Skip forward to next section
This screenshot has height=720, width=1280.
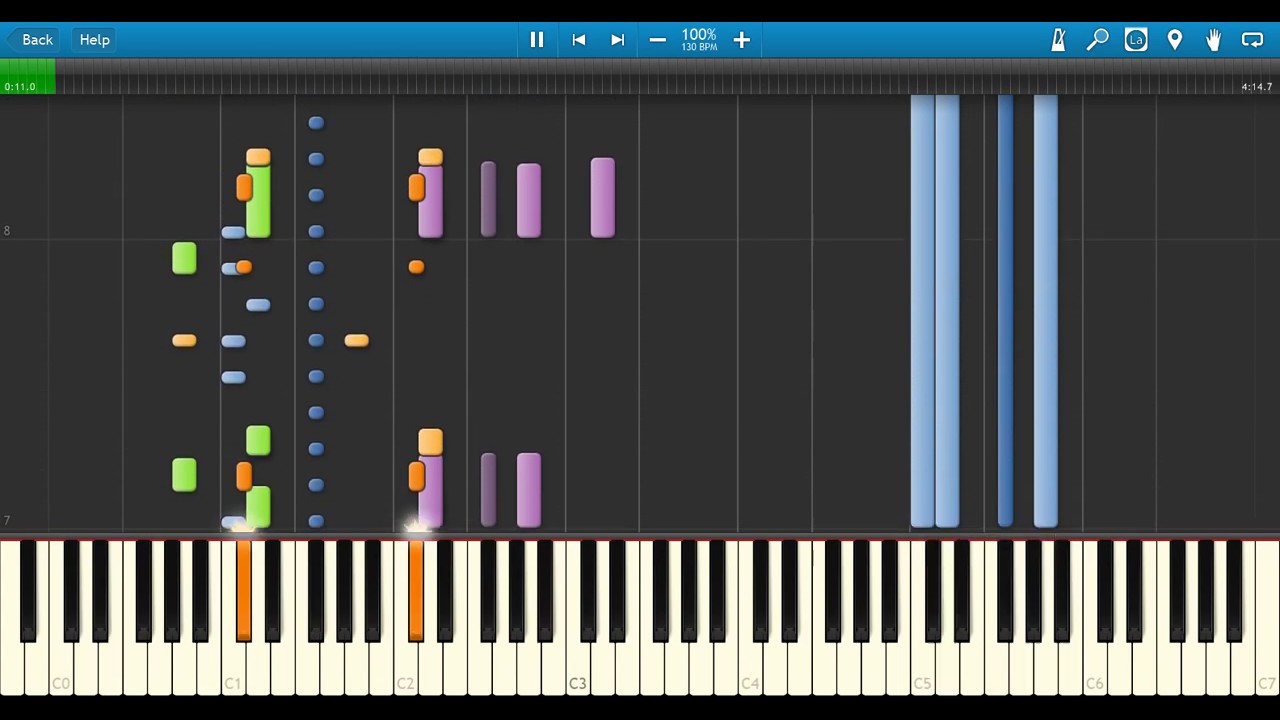(617, 40)
